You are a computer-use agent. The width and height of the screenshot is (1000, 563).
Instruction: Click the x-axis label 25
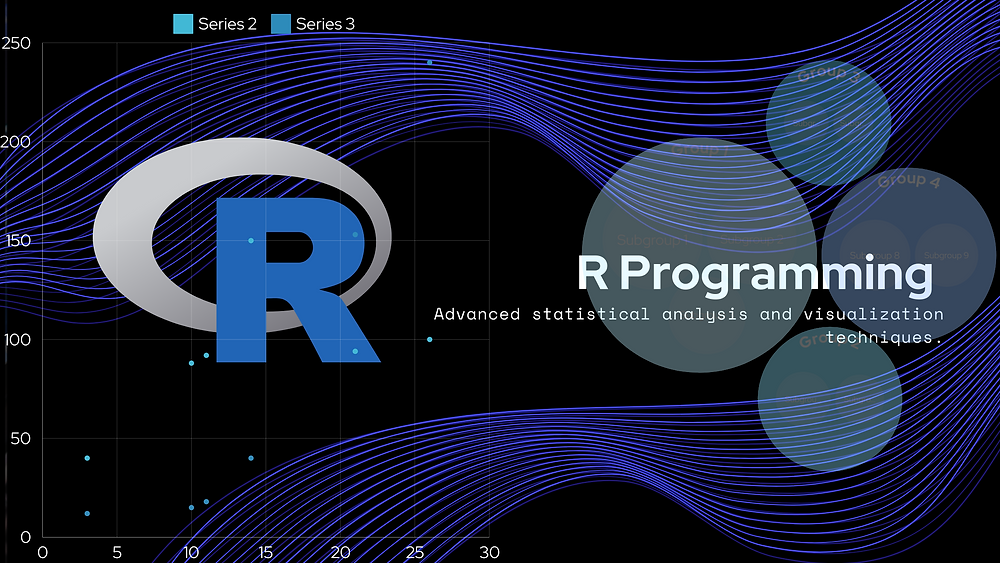[415, 552]
